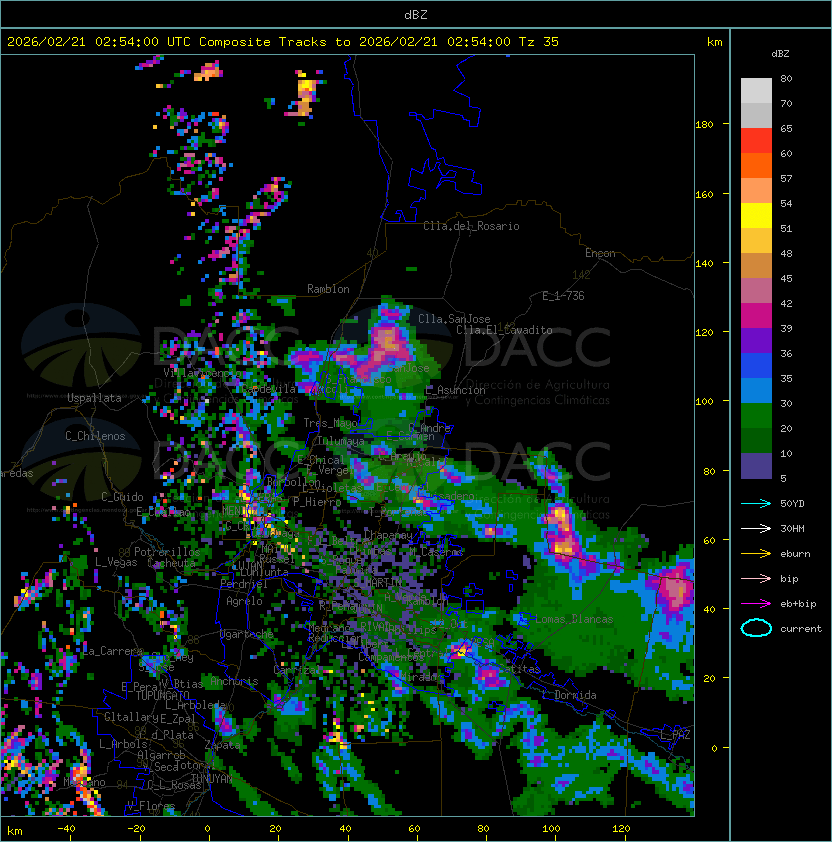Click the '50YD' legend label

[792, 504]
